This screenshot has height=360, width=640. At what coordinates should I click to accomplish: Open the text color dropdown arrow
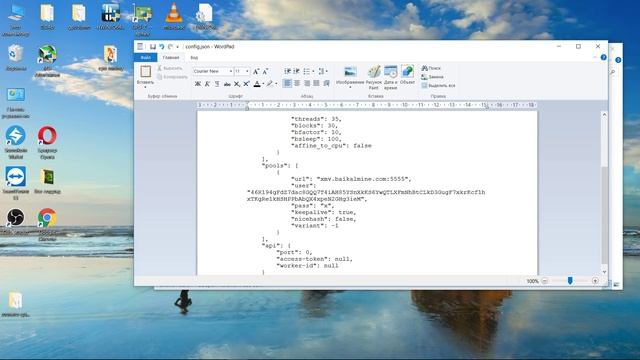click(x=263, y=84)
